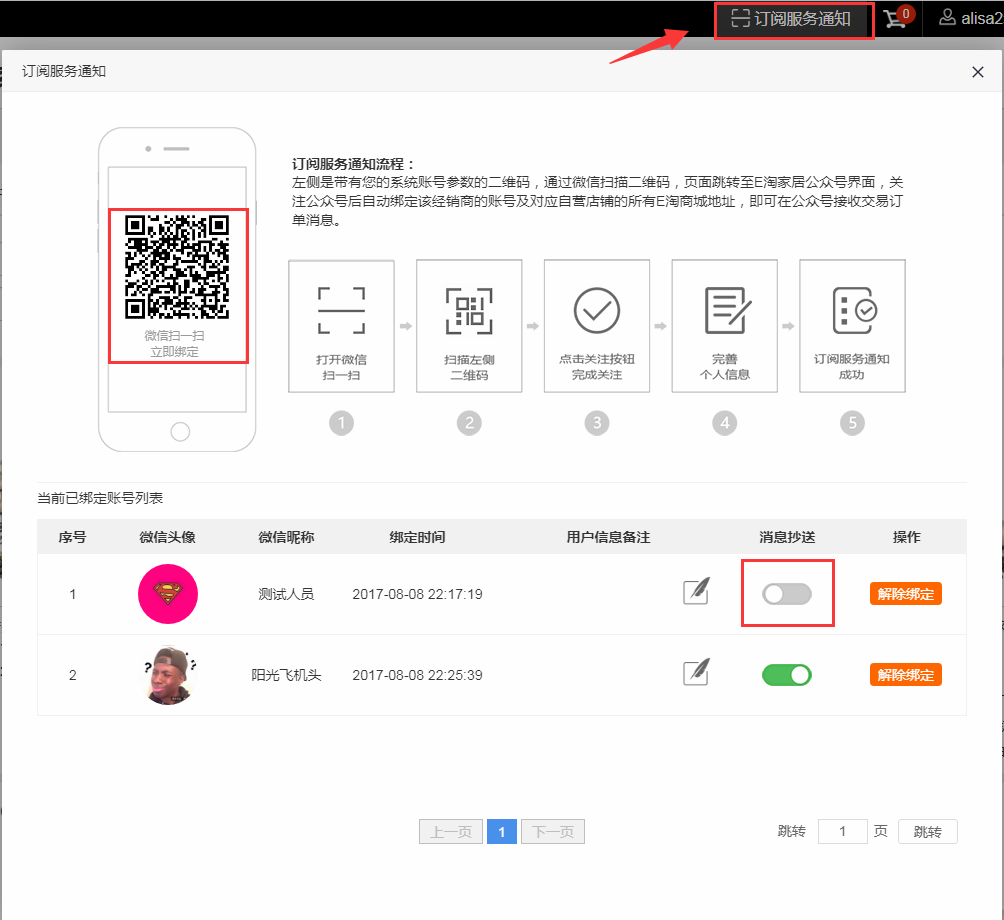Click the 操作 column header

[907, 537]
